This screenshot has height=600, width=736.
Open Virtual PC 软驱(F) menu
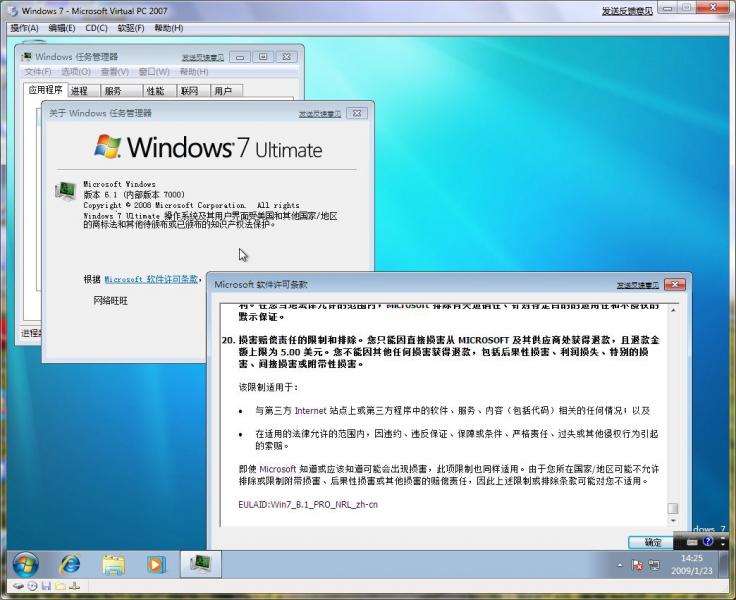click(131, 28)
